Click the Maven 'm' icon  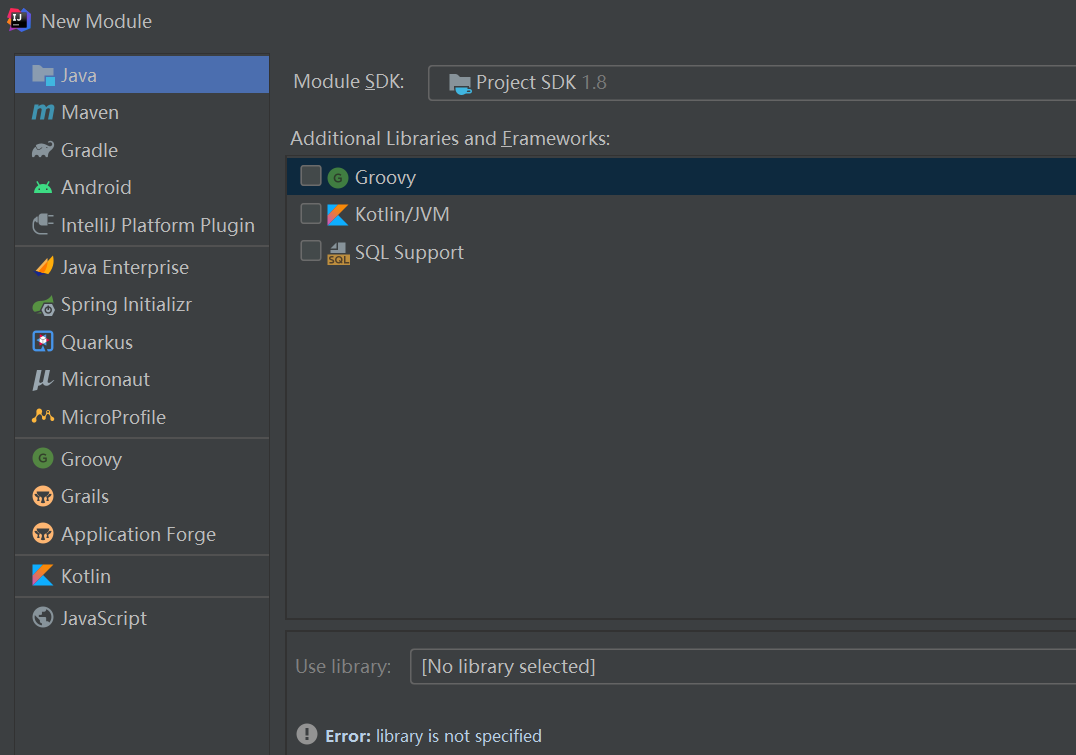(43, 112)
